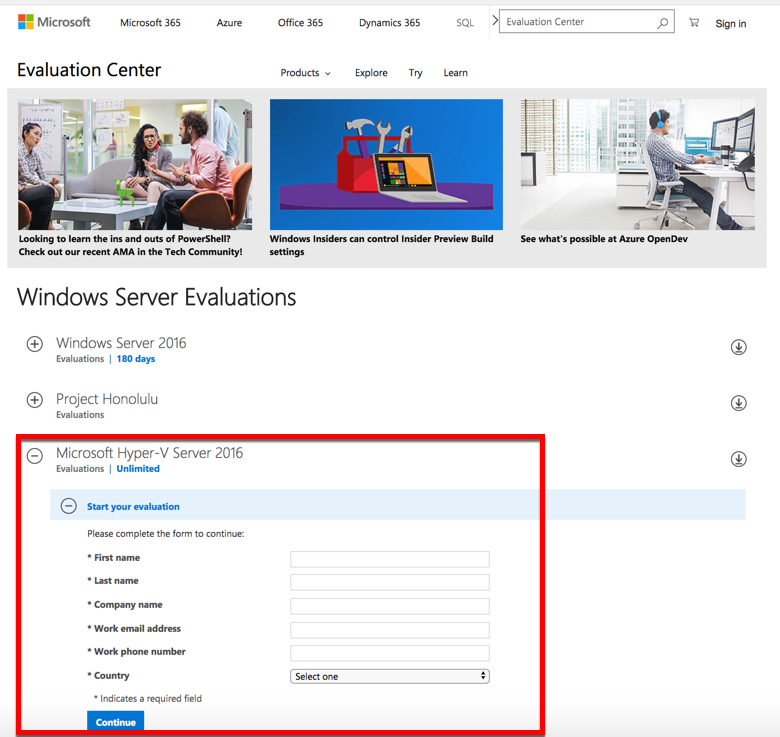The image size is (780, 737).
Task: Go to Microsoft 365 in top nav
Action: coord(150,23)
